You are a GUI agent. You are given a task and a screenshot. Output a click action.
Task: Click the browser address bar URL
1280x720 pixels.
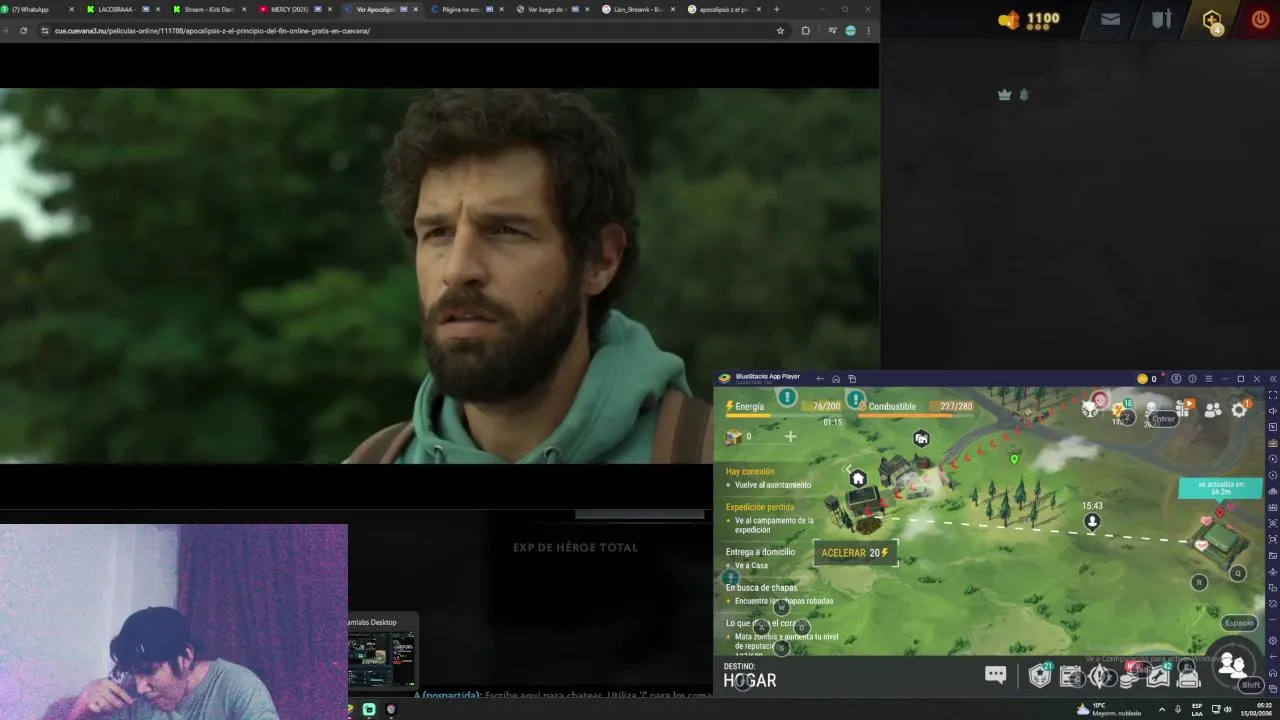coord(212,31)
